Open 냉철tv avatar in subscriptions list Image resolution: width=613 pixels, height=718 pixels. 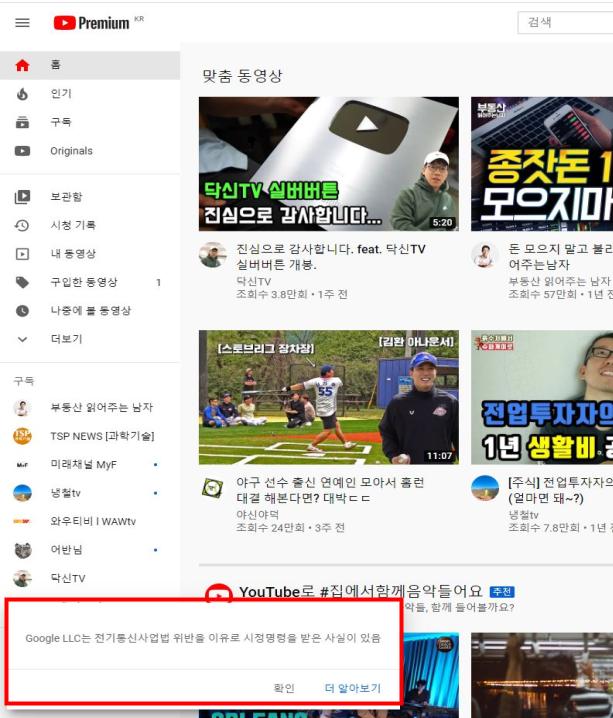tap(22, 493)
